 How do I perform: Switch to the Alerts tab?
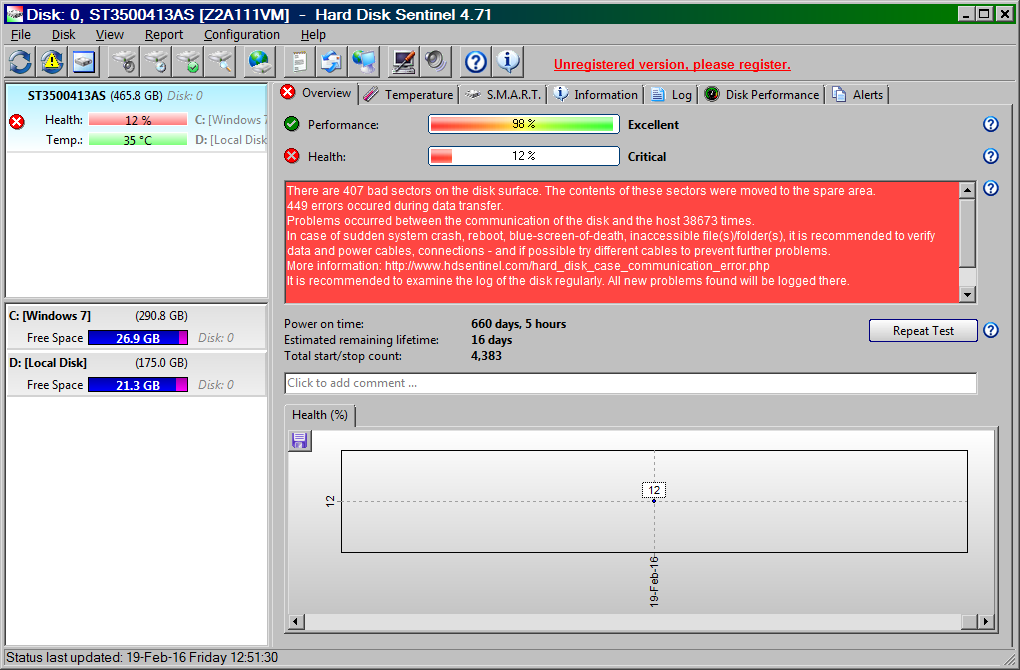click(858, 95)
